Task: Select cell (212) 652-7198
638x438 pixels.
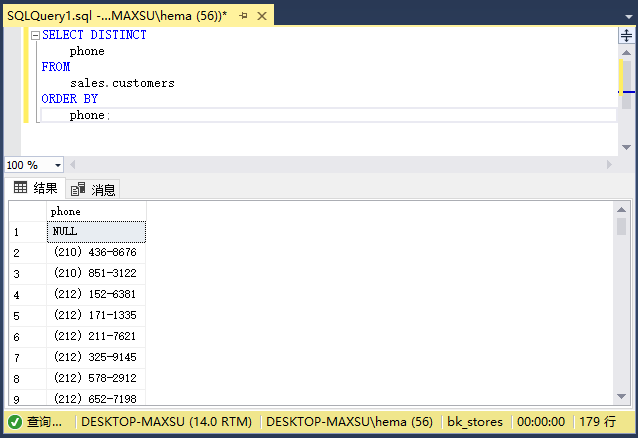Action: [x=96, y=398]
